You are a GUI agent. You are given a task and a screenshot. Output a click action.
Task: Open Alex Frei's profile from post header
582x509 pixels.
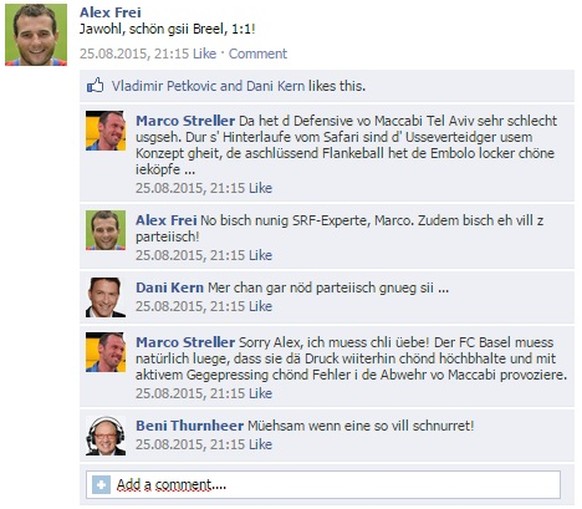point(110,13)
